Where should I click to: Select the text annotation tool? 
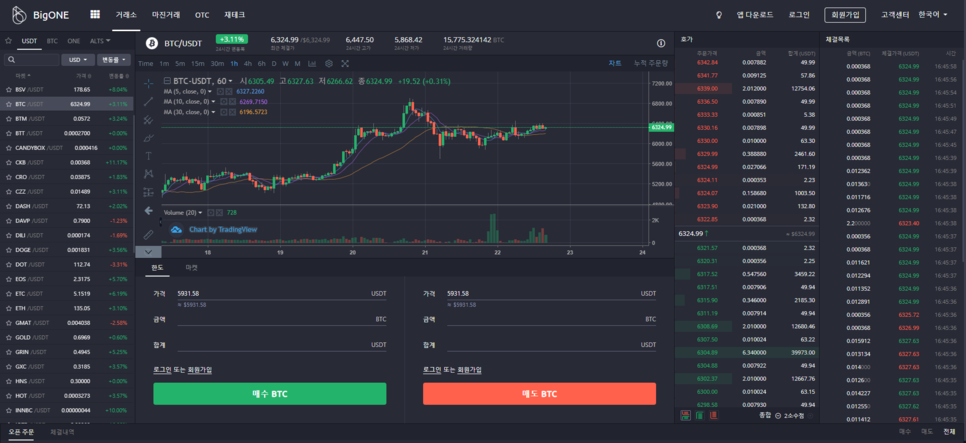[148, 156]
